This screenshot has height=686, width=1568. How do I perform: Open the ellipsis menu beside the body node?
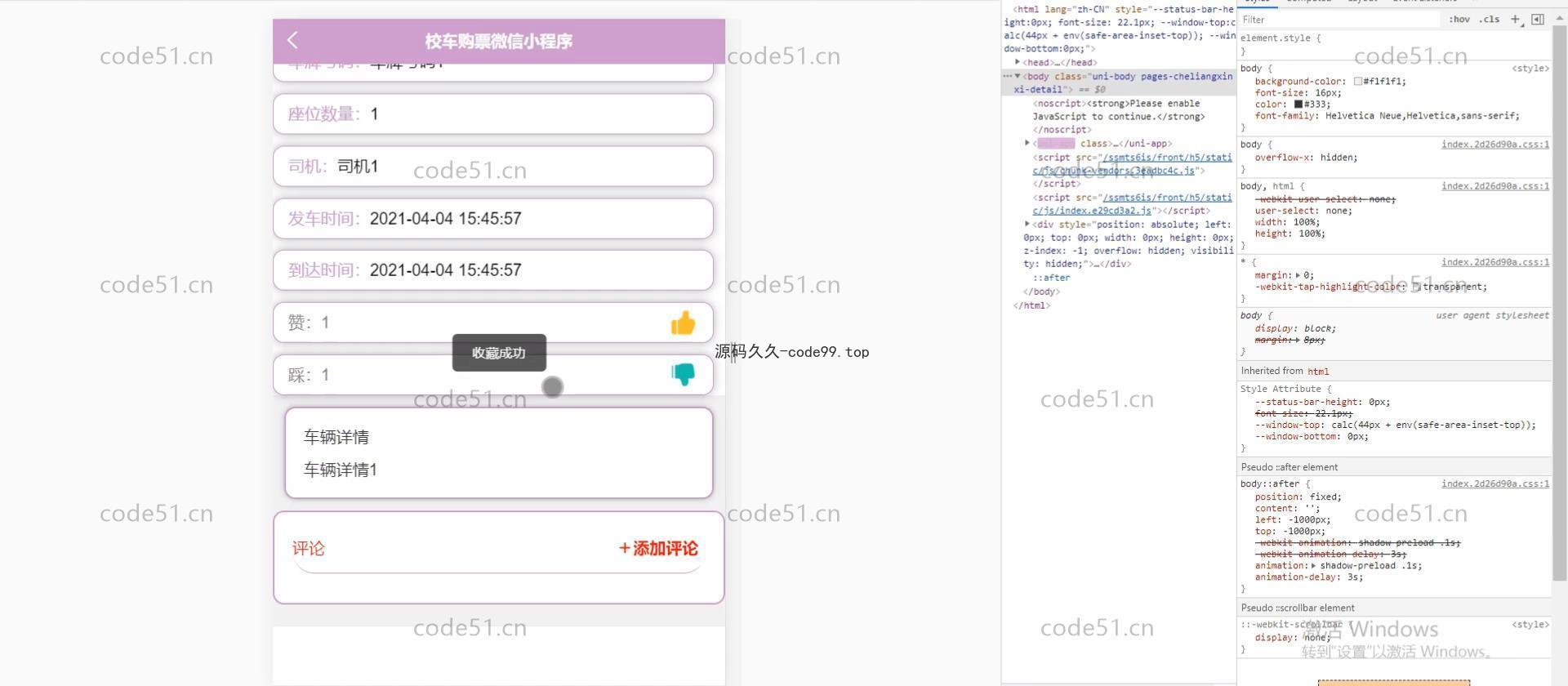(1008, 76)
